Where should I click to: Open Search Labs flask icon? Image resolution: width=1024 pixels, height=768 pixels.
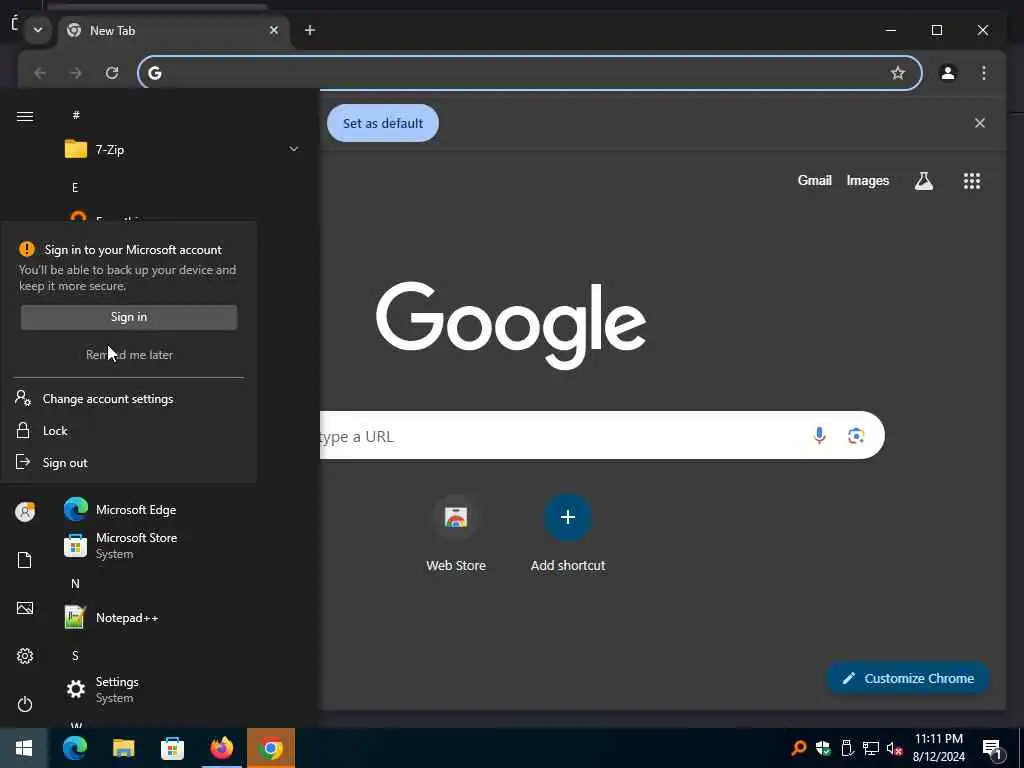point(923,181)
